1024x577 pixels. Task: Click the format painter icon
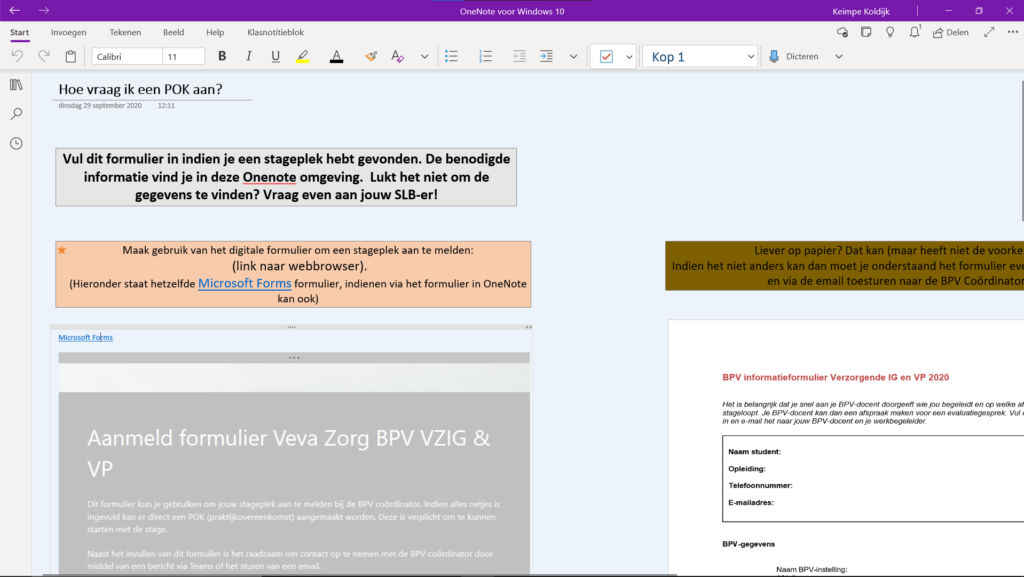(371, 57)
